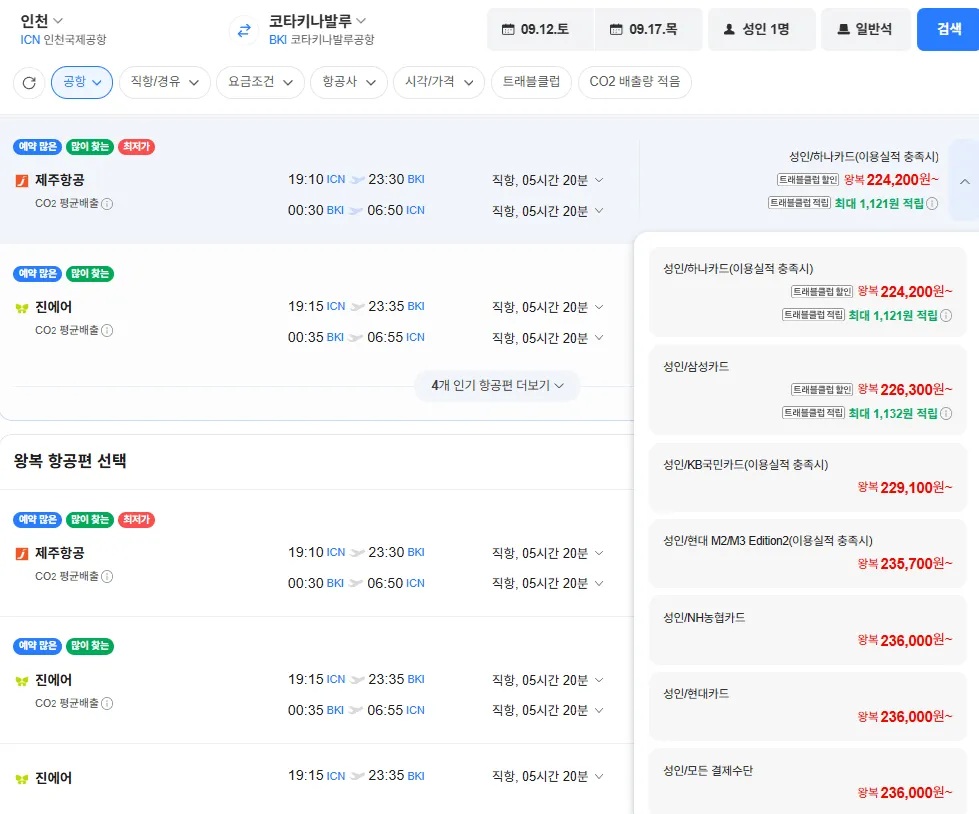Open the 직항/경유 filter dropdown
The height and width of the screenshot is (814, 979).
(x=165, y=82)
